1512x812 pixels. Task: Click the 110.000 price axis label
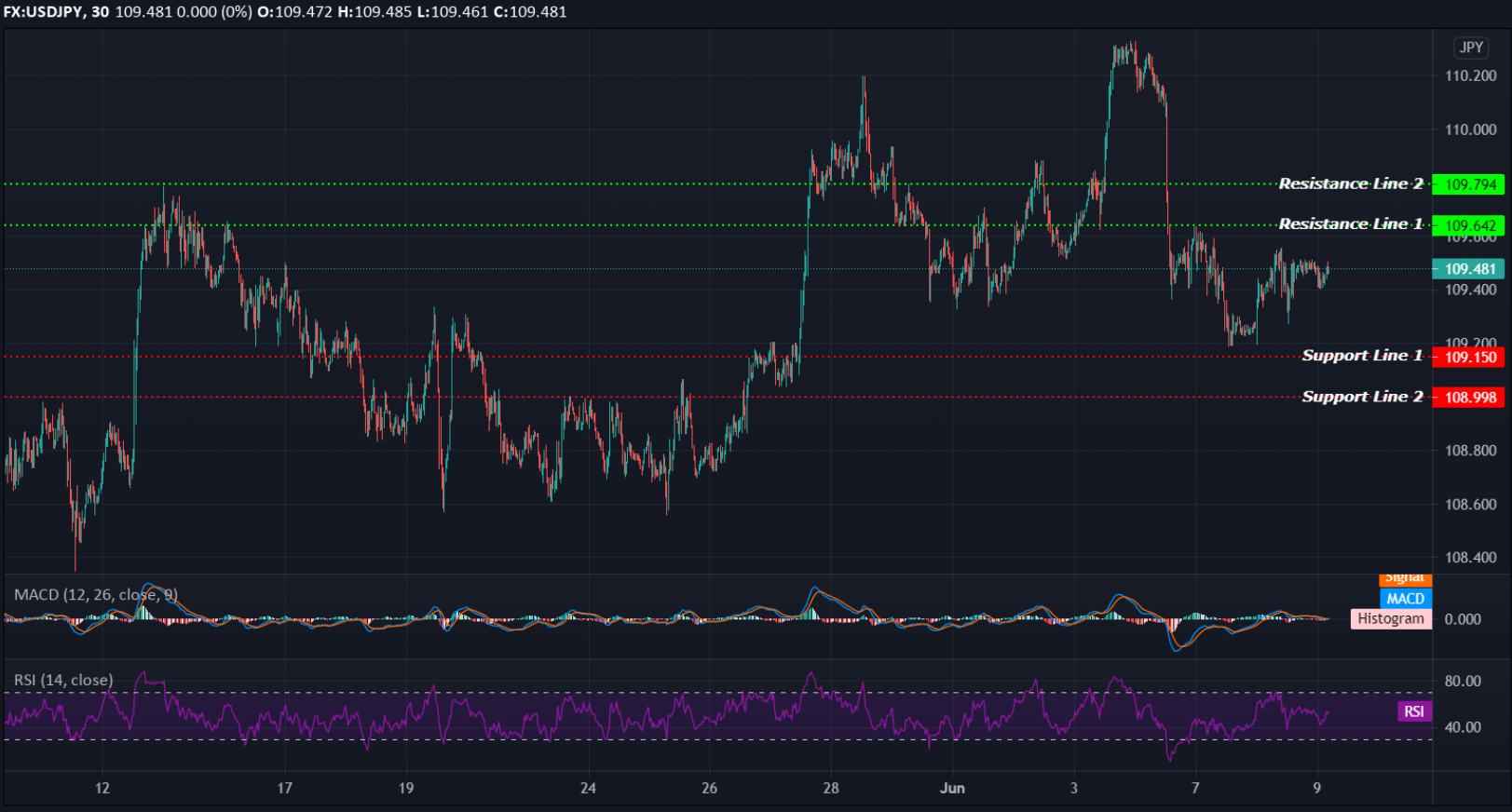coord(1471,129)
